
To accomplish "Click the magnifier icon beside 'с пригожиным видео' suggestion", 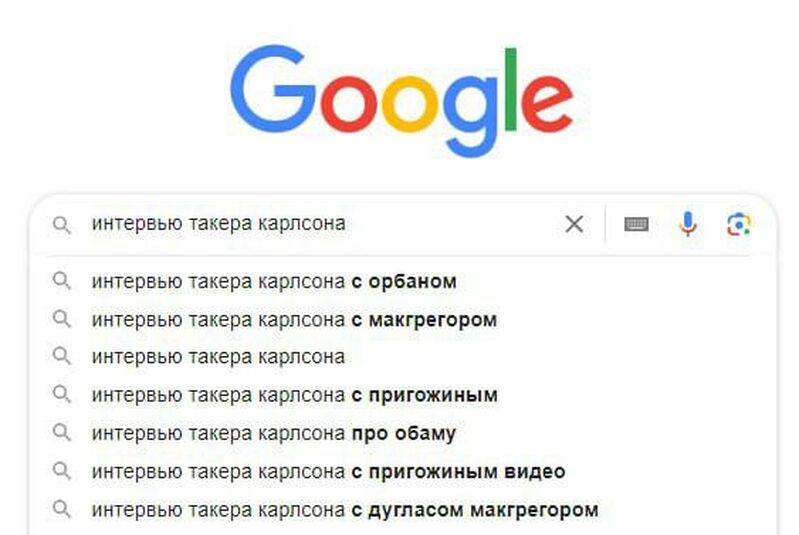I will (x=62, y=472).
